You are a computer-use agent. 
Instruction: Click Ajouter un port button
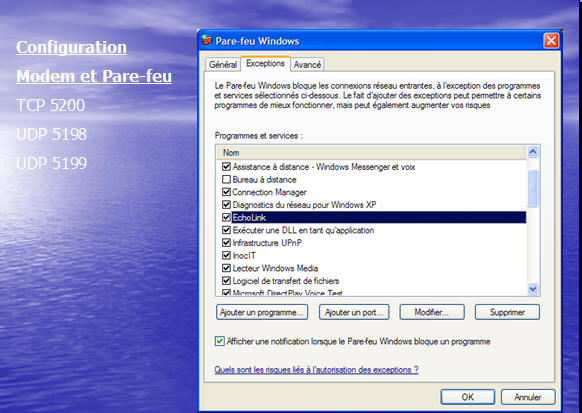click(354, 312)
